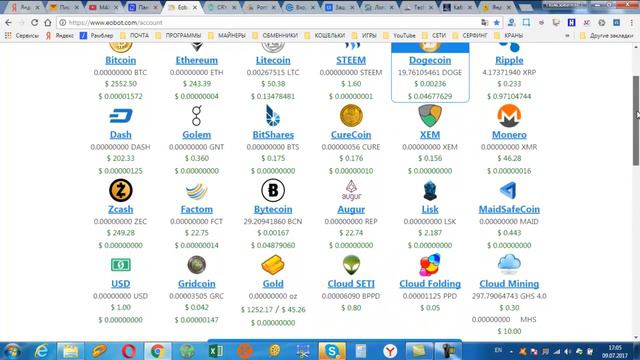
Task: Open the Ethereum link
Action: tap(197, 60)
